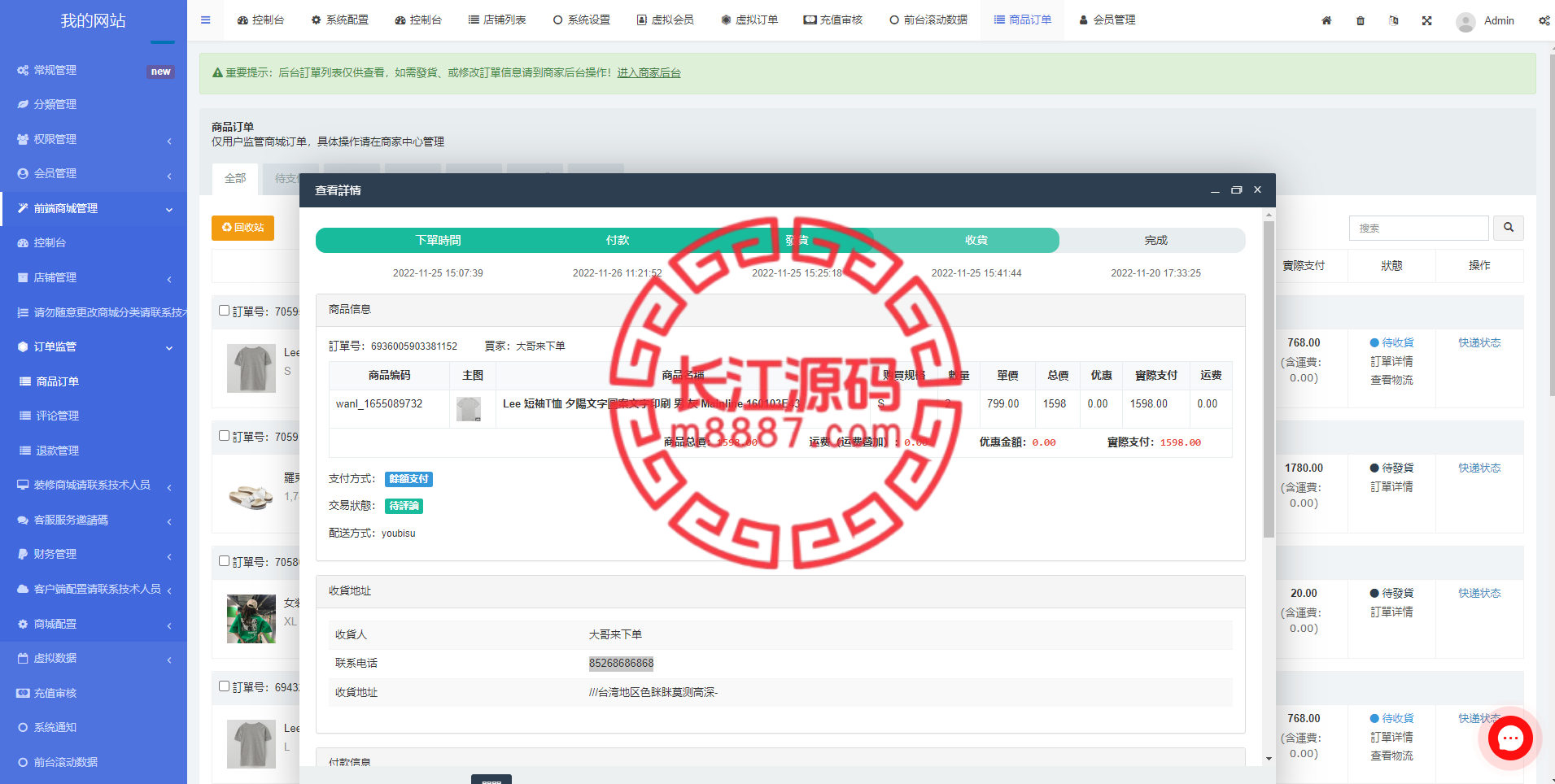Expand 权限管理 sidebar menu
Screen dimensions: 1555x784
(94, 139)
